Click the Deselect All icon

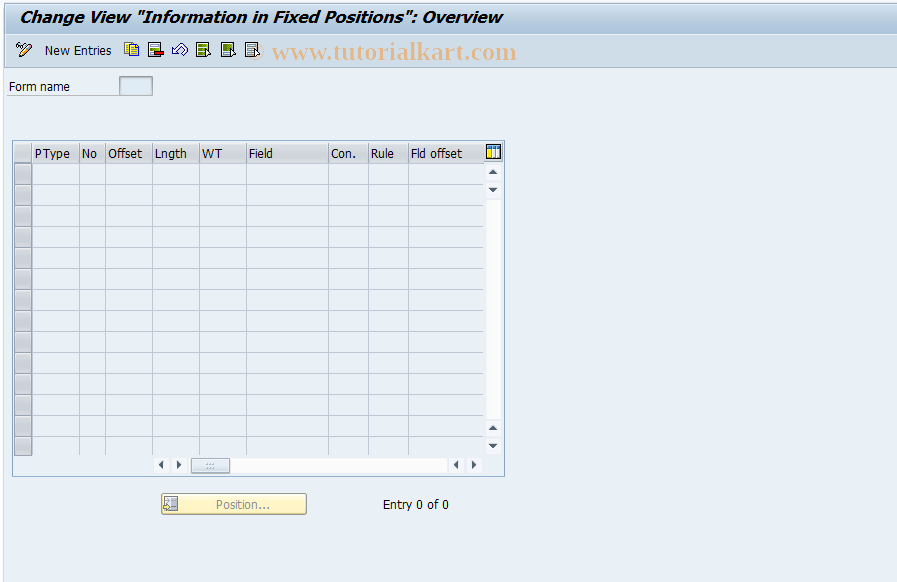point(252,50)
